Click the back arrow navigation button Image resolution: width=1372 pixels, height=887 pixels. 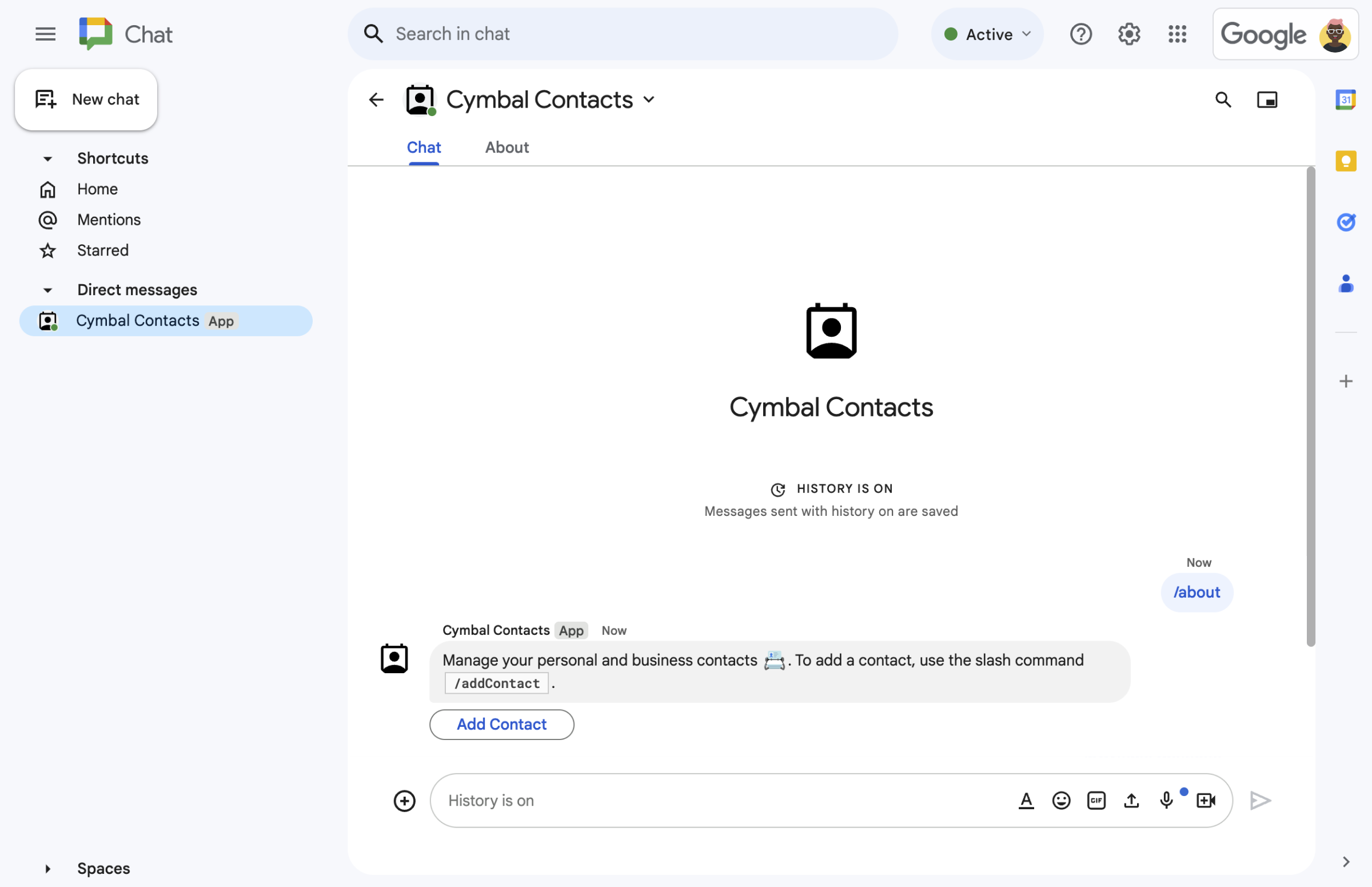(x=376, y=98)
